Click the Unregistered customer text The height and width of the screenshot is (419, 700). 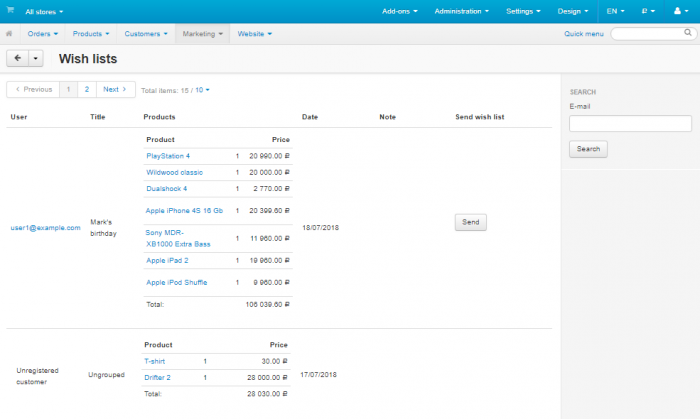(38, 376)
